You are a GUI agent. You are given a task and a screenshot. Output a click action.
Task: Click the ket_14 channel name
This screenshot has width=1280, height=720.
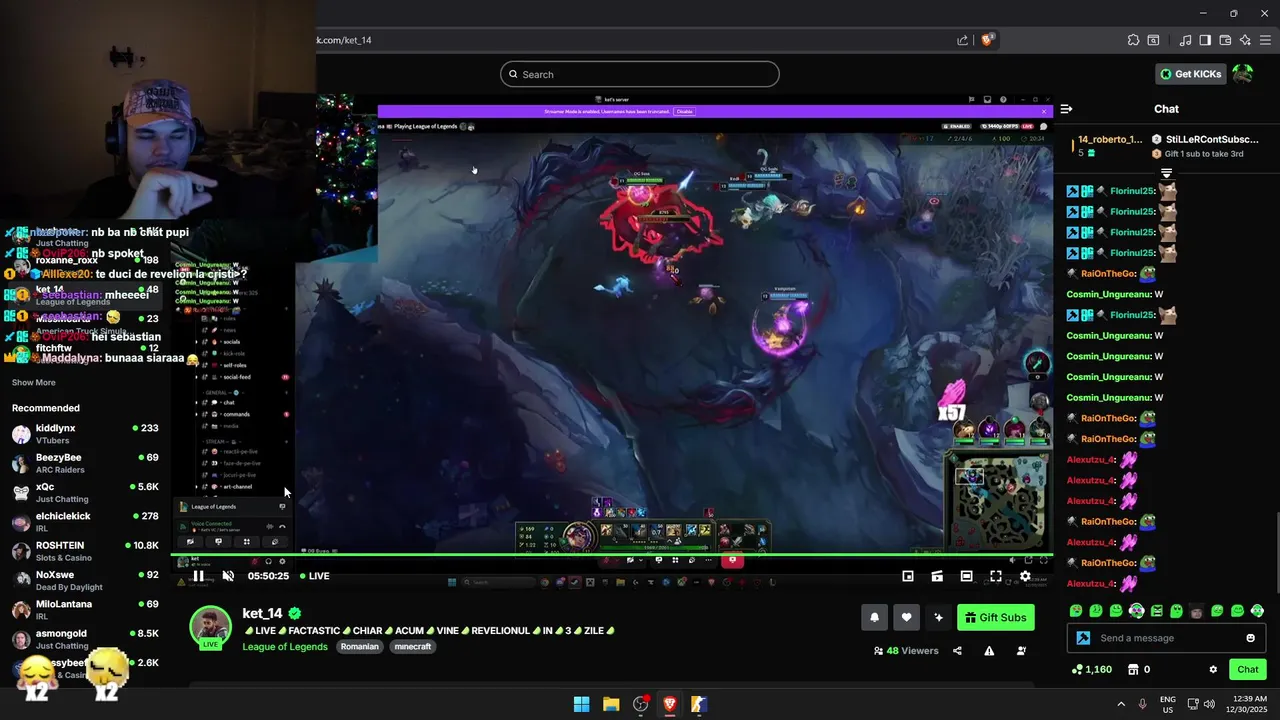pos(262,614)
